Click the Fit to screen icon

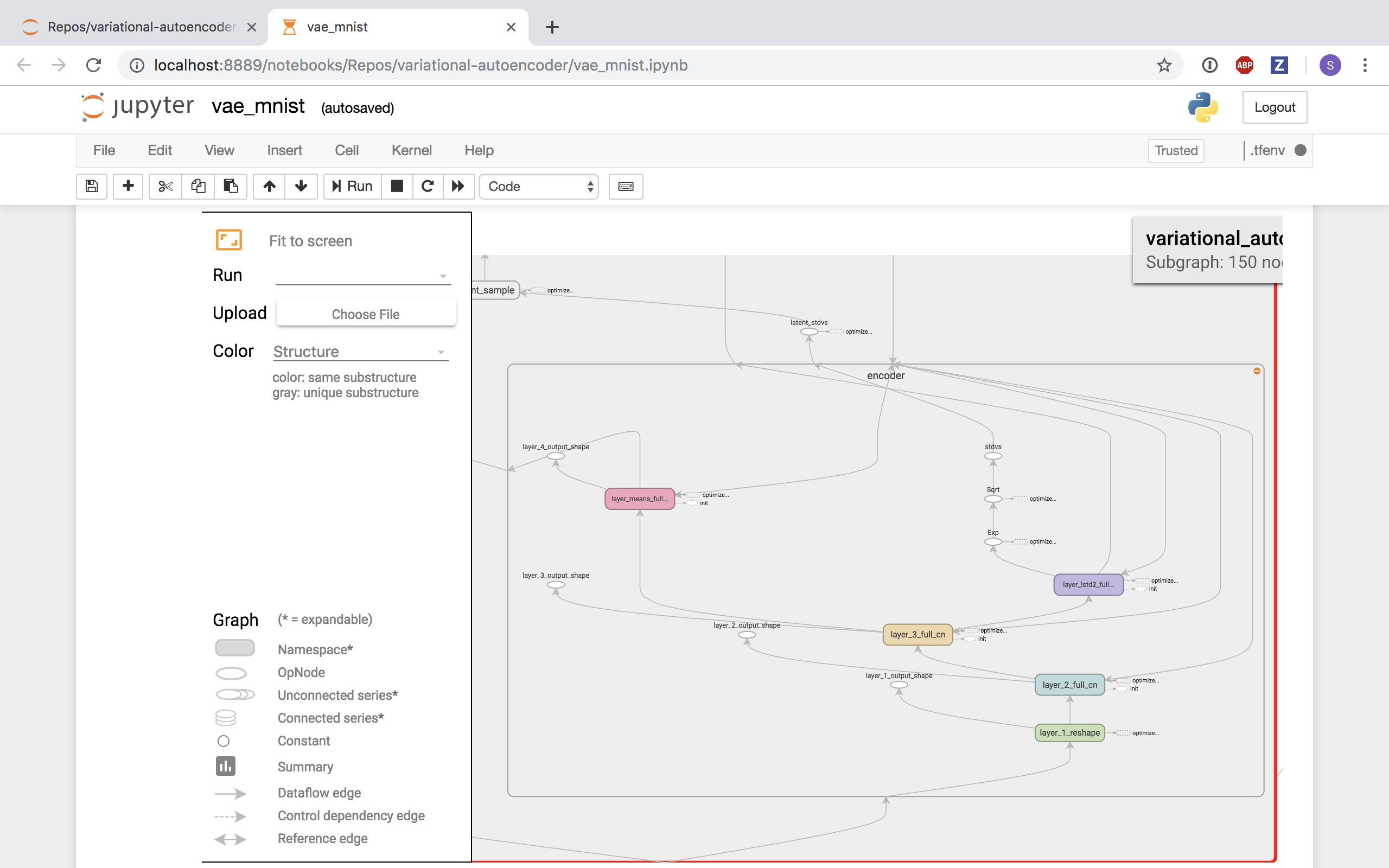228,240
